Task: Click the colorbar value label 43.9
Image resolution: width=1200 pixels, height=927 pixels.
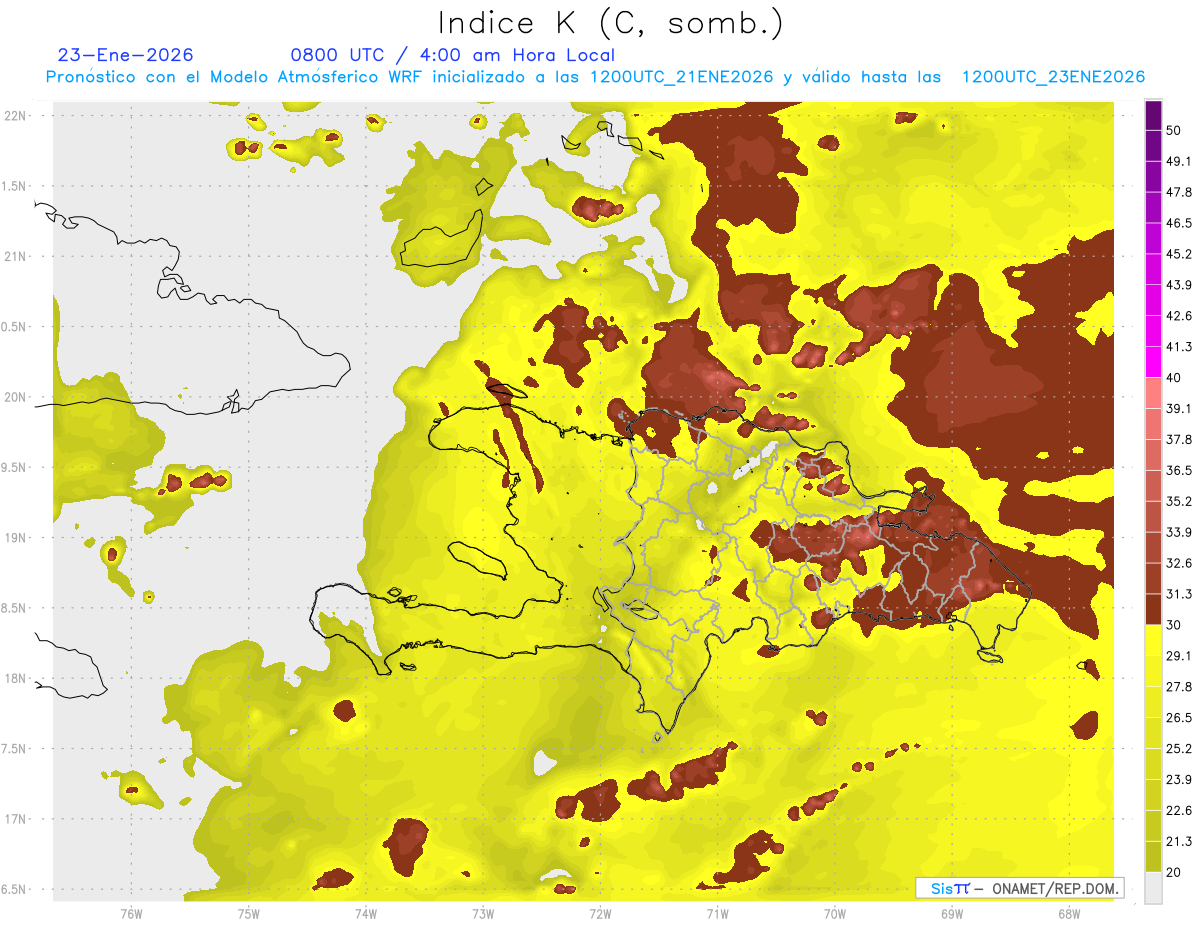Action: (x=1180, y=285)
